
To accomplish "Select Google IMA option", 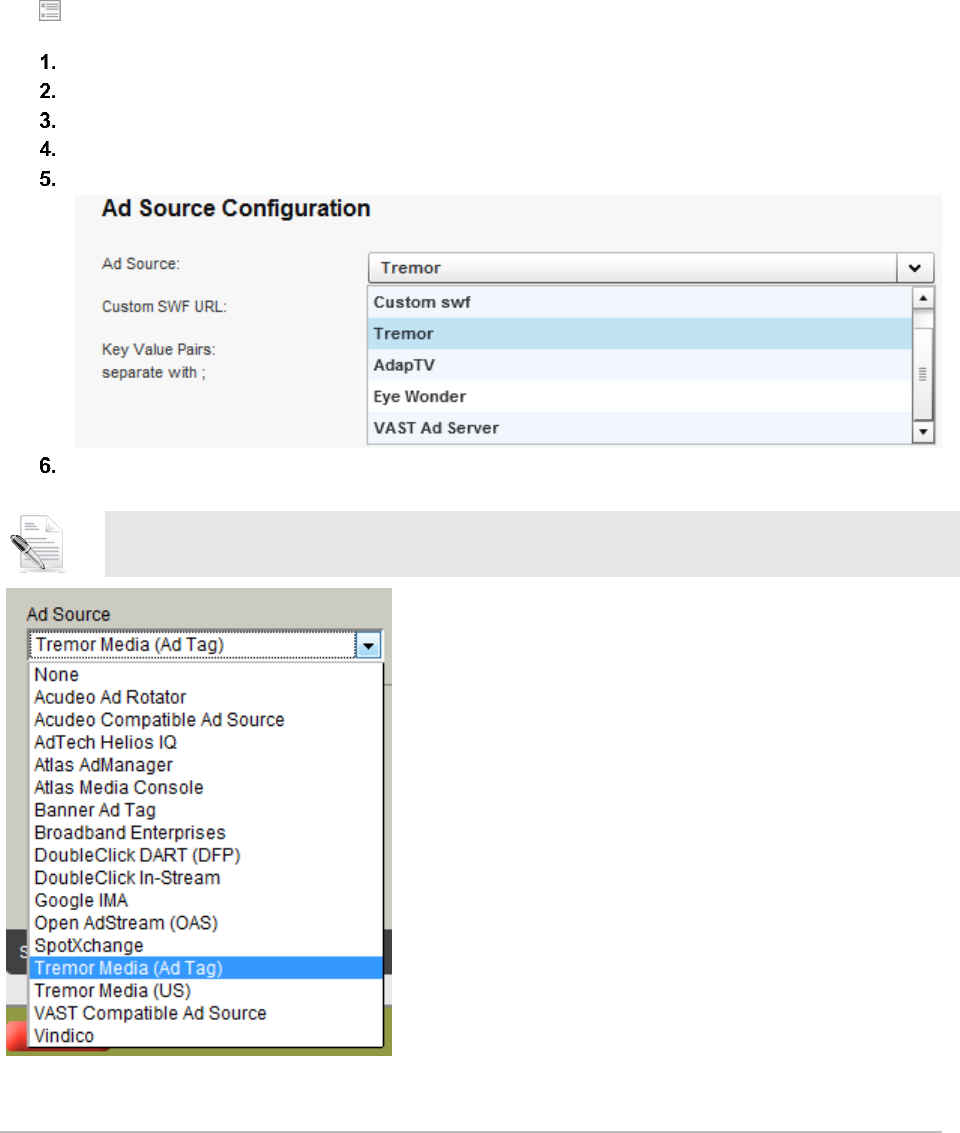I will point(206,900).
